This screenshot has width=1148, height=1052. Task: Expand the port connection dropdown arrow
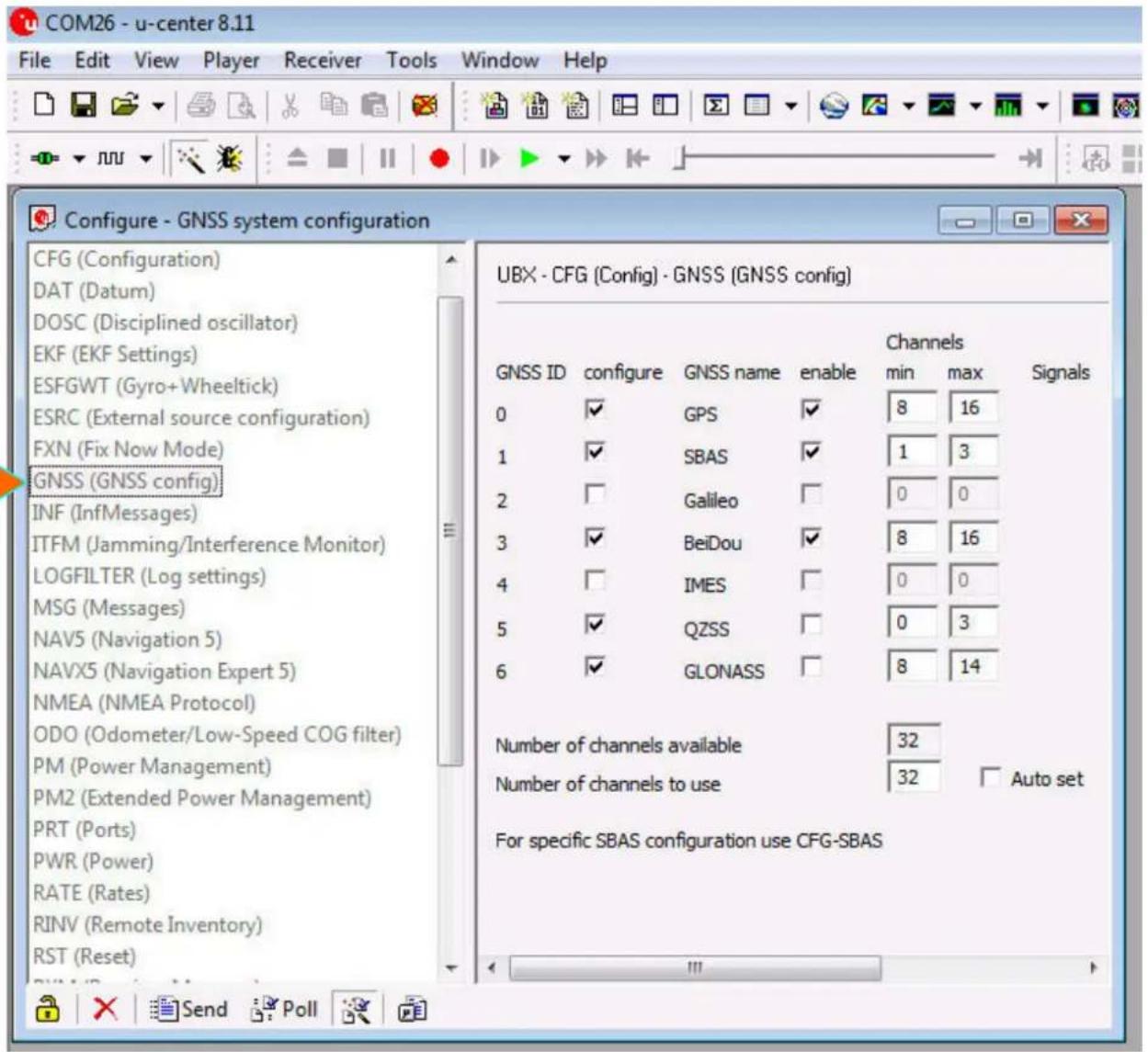79,159
